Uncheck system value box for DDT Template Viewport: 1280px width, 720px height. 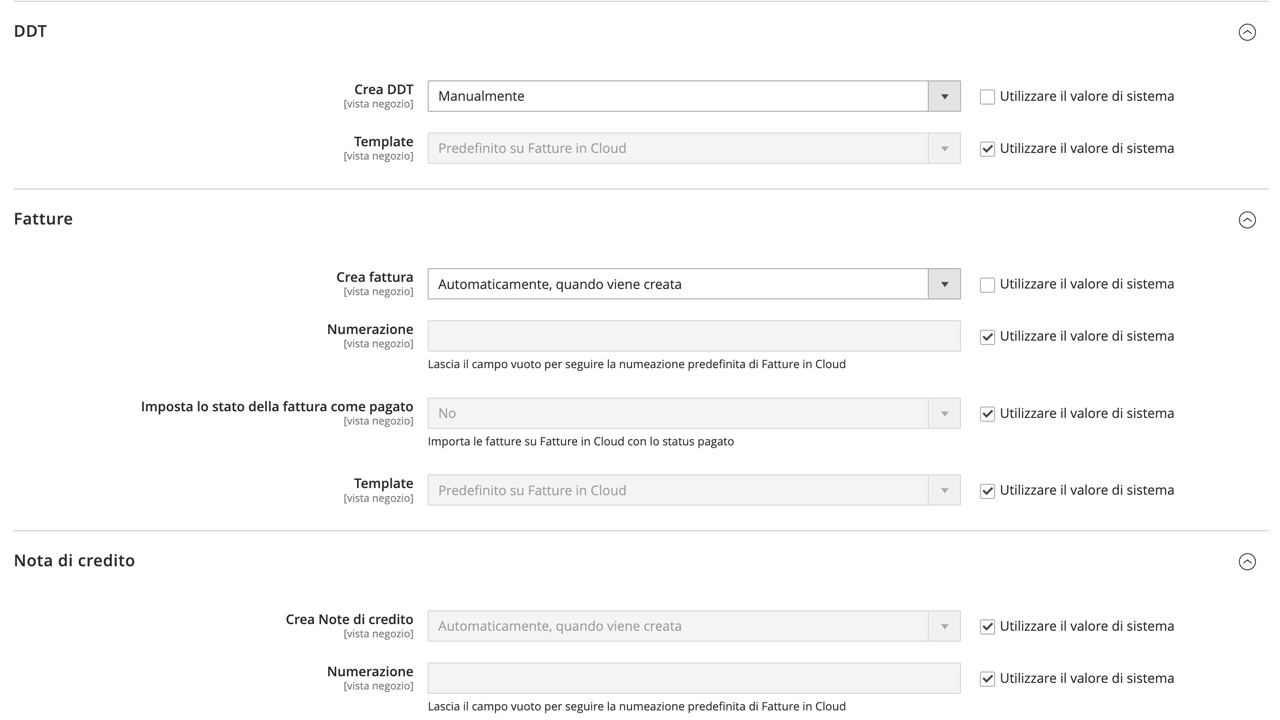click(987, 149)
